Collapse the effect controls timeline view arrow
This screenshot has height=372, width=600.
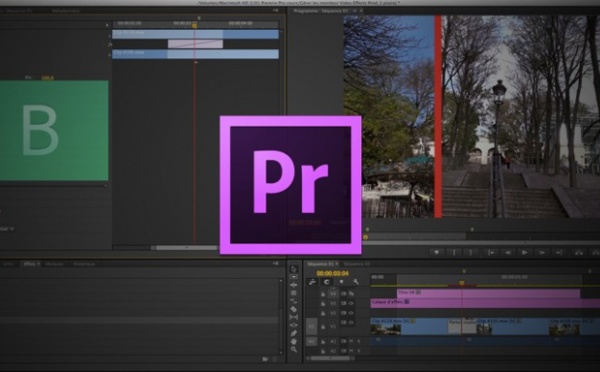[107, 25]
